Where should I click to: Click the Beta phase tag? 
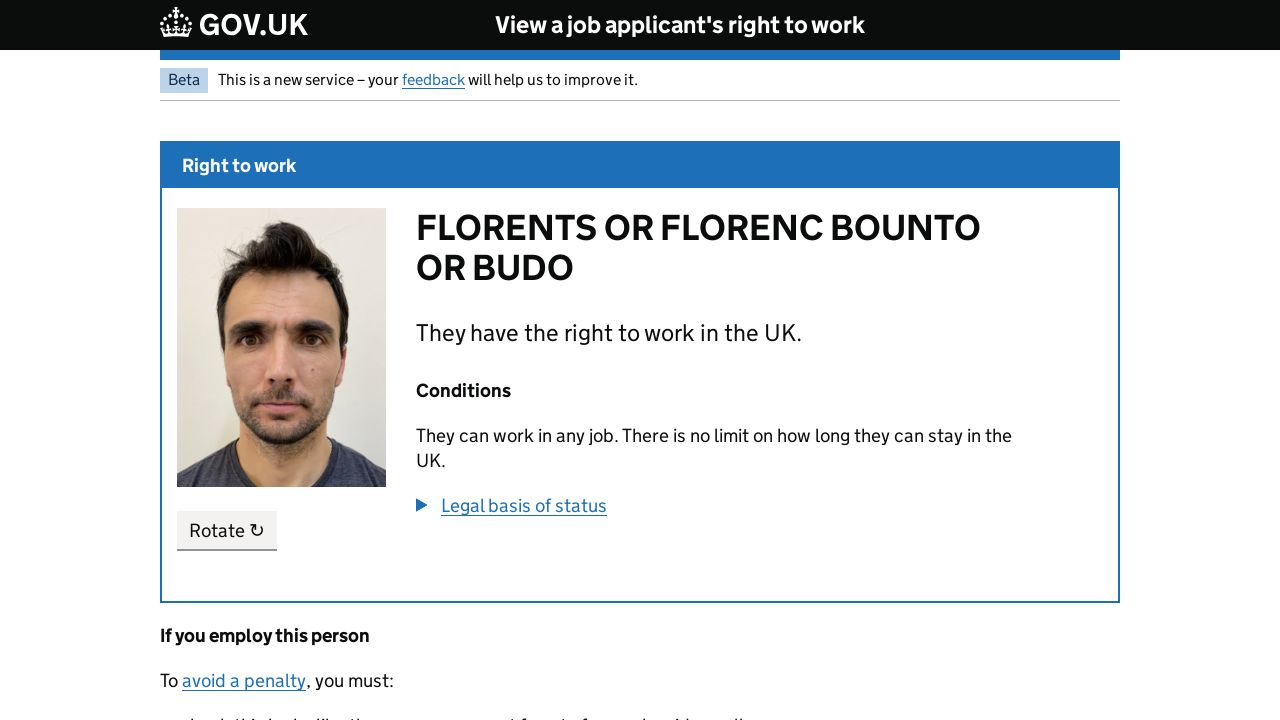[x=184, y=80]
